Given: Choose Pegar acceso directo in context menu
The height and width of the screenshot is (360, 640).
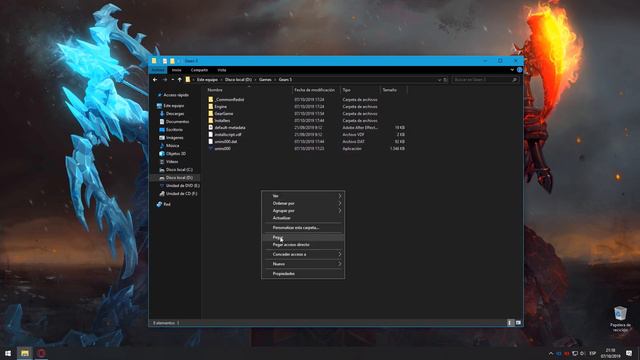Looking at the screenshot, I should click(x=303, y=244).
